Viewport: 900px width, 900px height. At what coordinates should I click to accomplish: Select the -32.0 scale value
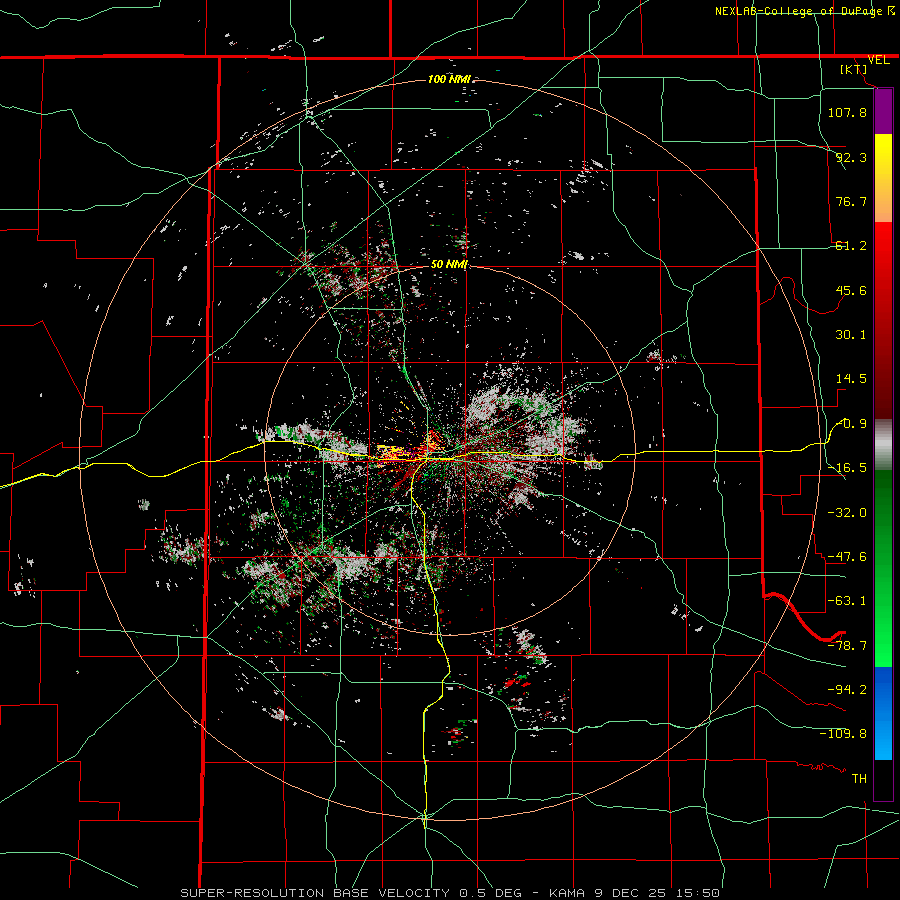point(847,513)
